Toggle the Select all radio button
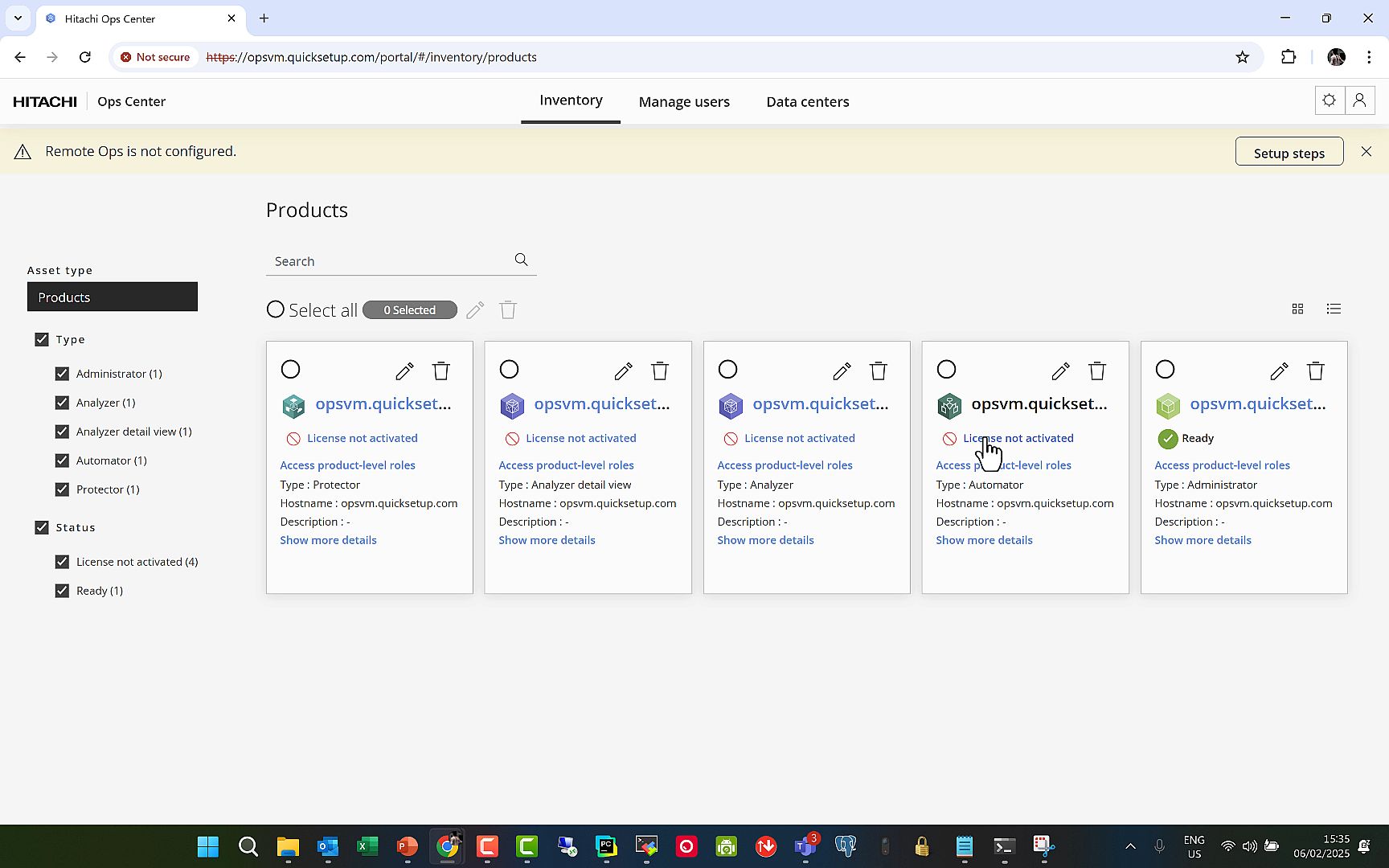This screenshot has width=1389, height=868. coord(276,309)
